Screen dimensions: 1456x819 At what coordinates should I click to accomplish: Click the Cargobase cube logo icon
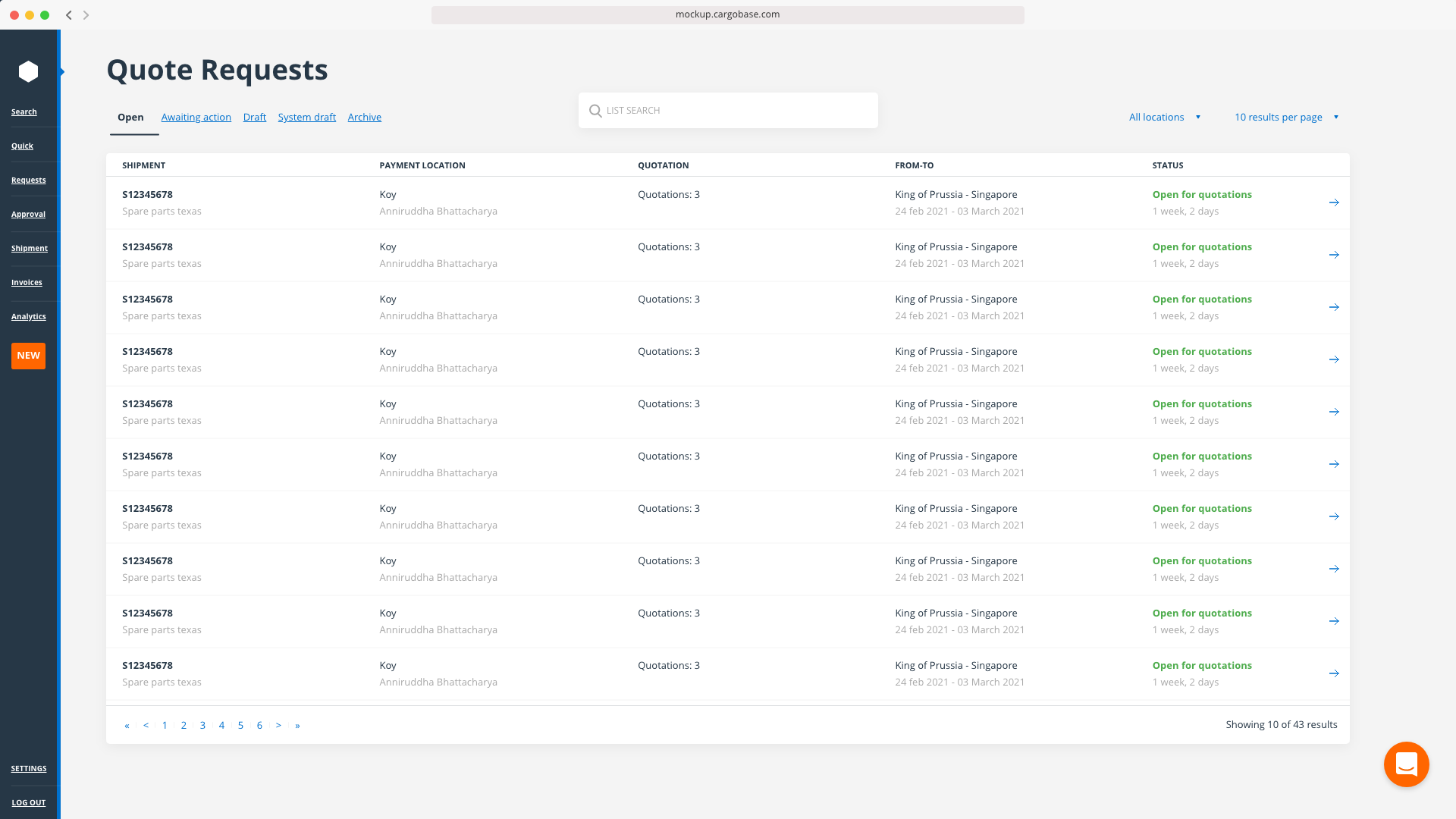click(x=28, y=71)
